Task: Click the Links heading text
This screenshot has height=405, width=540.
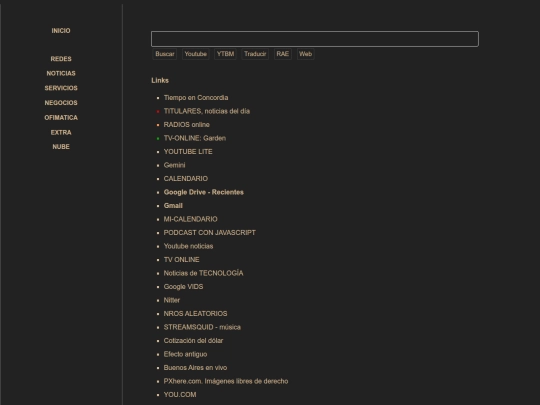Action: tap(160, 81)
